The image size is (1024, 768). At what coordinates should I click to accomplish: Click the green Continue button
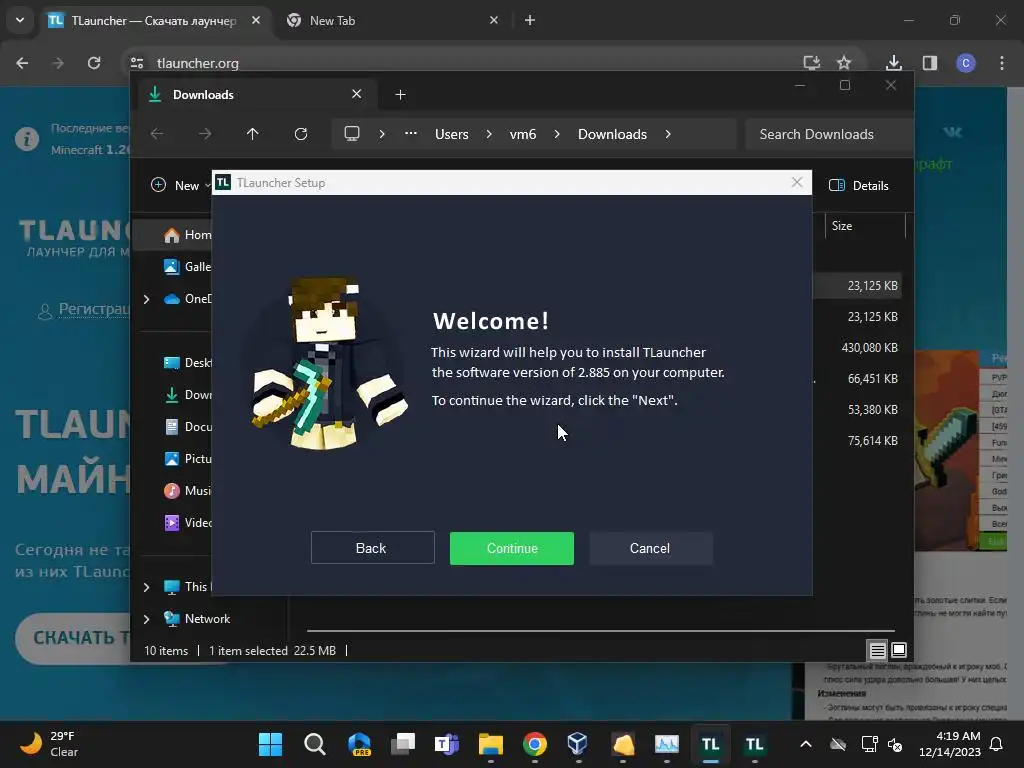(511, 548)
